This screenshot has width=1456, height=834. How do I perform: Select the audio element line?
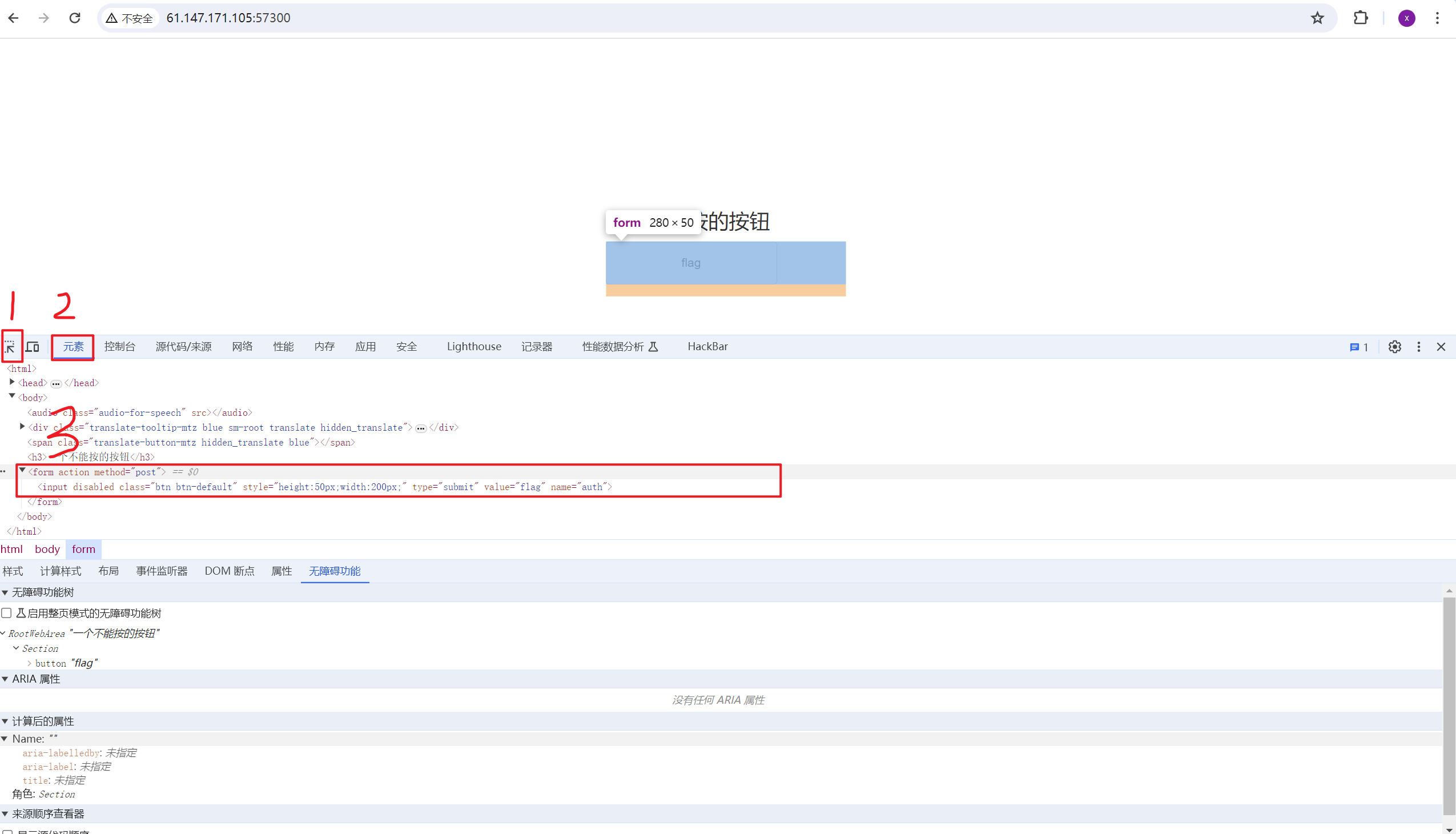(140, 412)
